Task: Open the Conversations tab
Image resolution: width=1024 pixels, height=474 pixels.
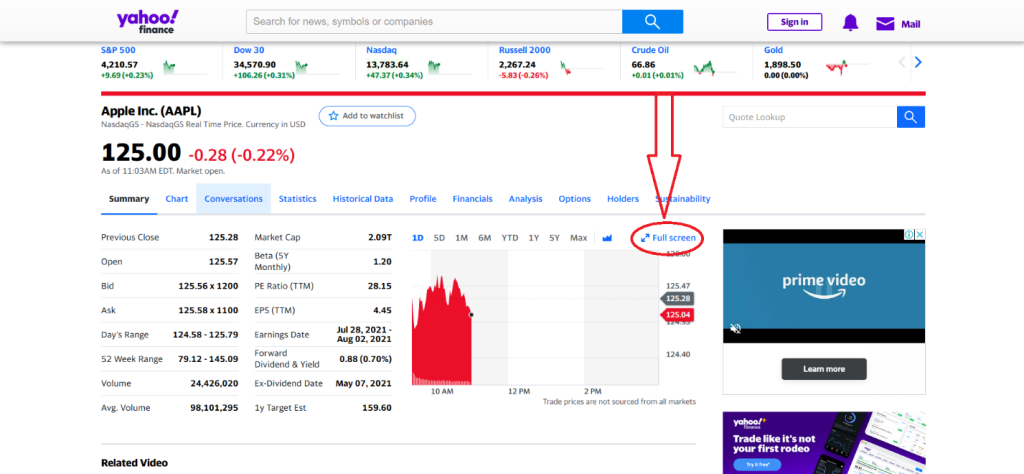Action: (x=233, y=198)
